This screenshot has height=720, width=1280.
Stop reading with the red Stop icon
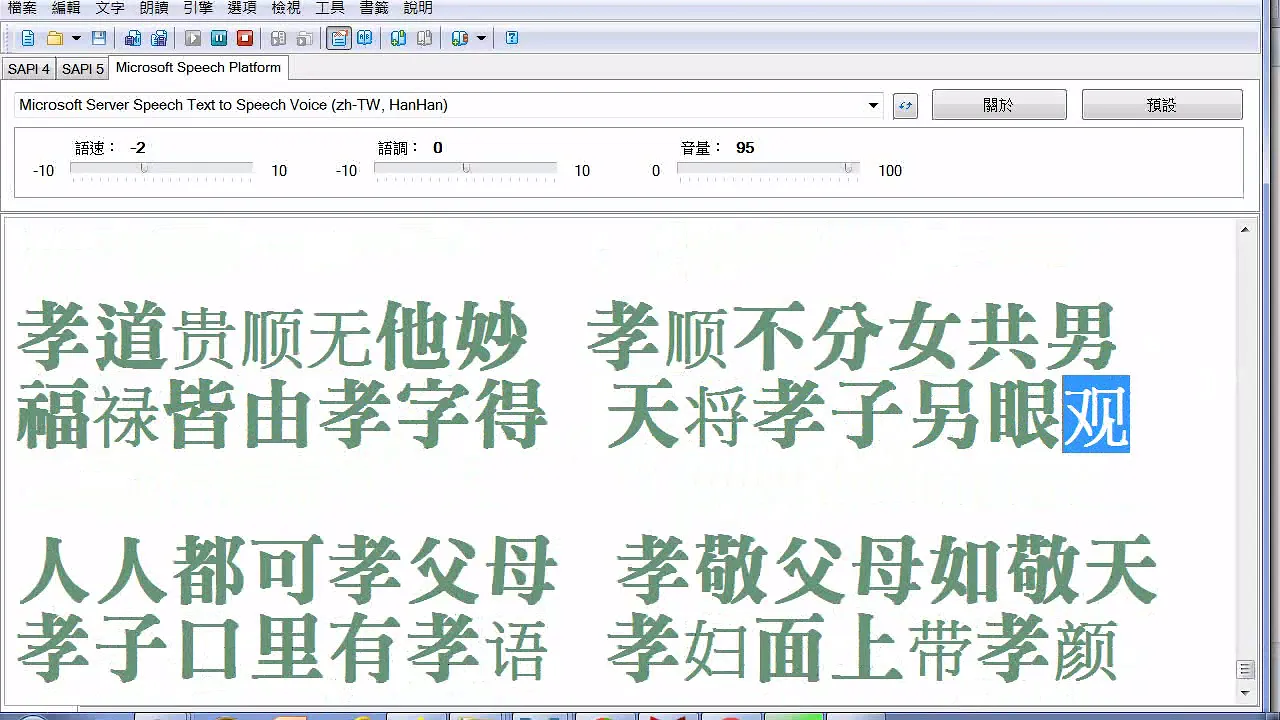[x=245, y=38]
